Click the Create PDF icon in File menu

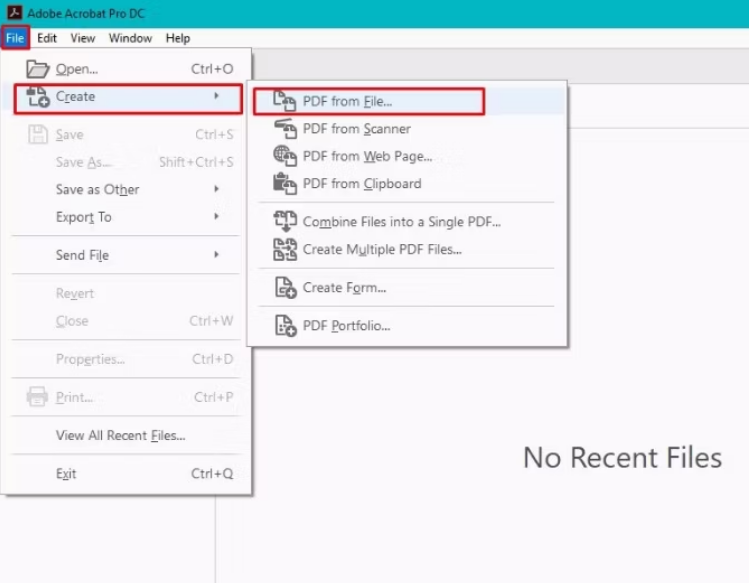[38, 97]
